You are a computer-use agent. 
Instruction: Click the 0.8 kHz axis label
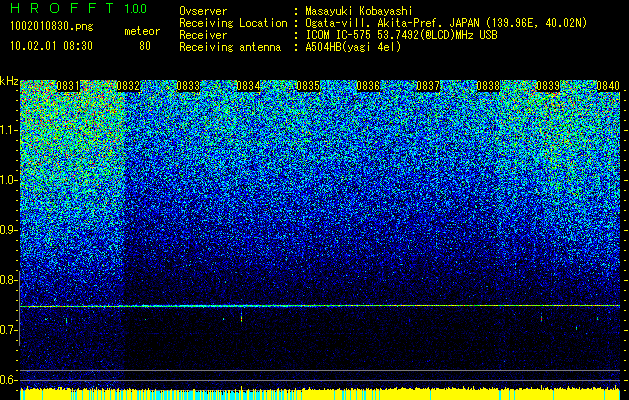(x=8, y=280)
